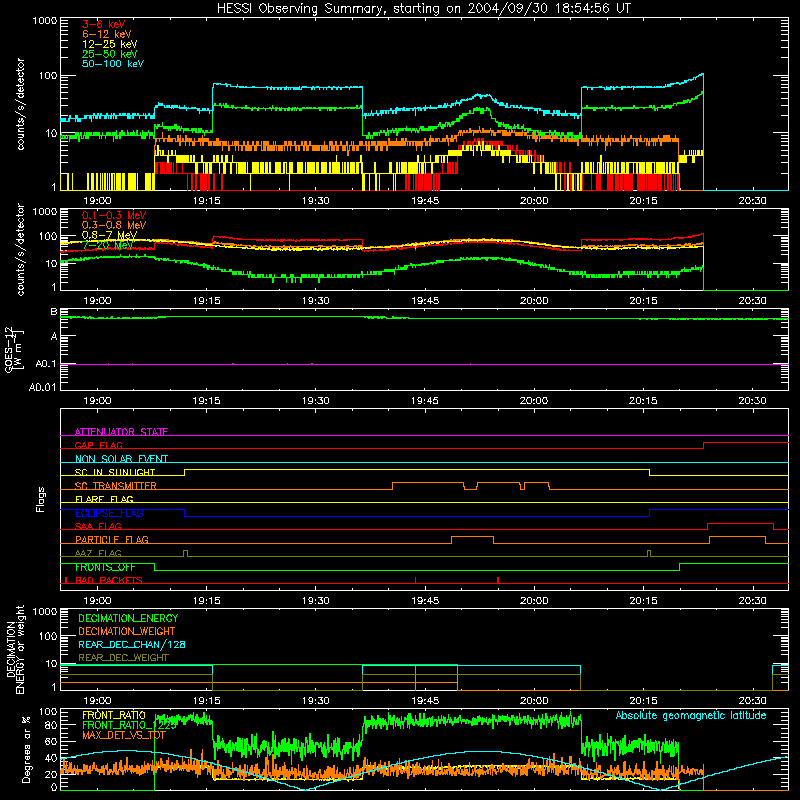This screenshot has height=800, width=800.
Task: Click the HESSI Observing Summary title text
Action: (423, 9)
